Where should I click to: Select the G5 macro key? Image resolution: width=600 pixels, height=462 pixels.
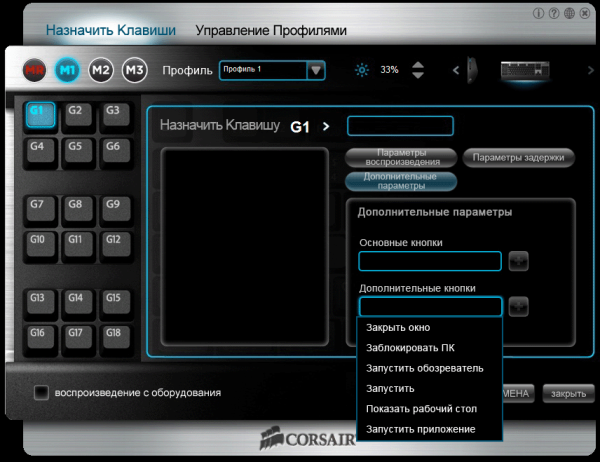click(x=78, y=150)
